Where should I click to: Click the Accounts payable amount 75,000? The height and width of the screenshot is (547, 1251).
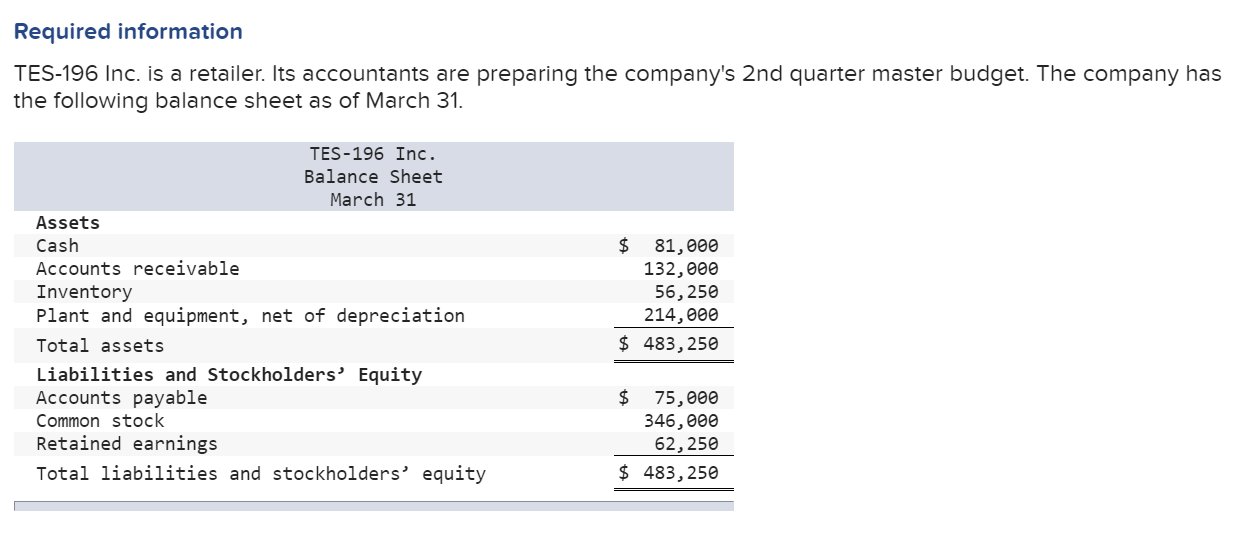click(x=685, y=398)
